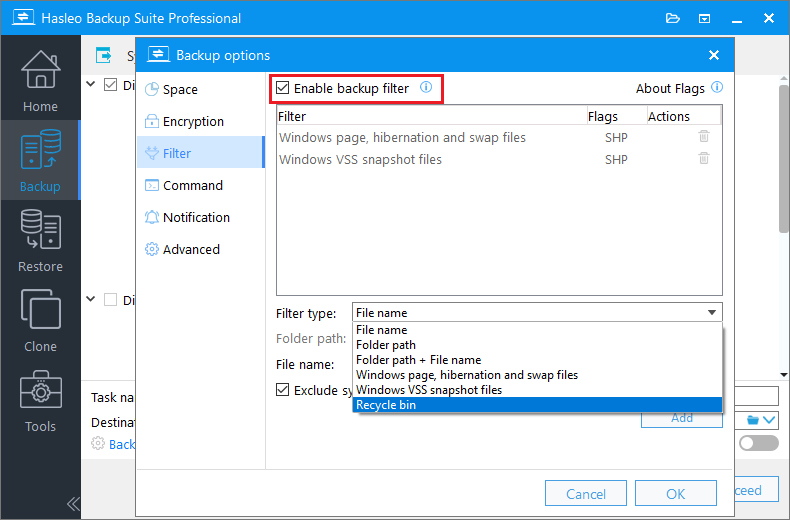Click the OK button

[x=676, y=493]
